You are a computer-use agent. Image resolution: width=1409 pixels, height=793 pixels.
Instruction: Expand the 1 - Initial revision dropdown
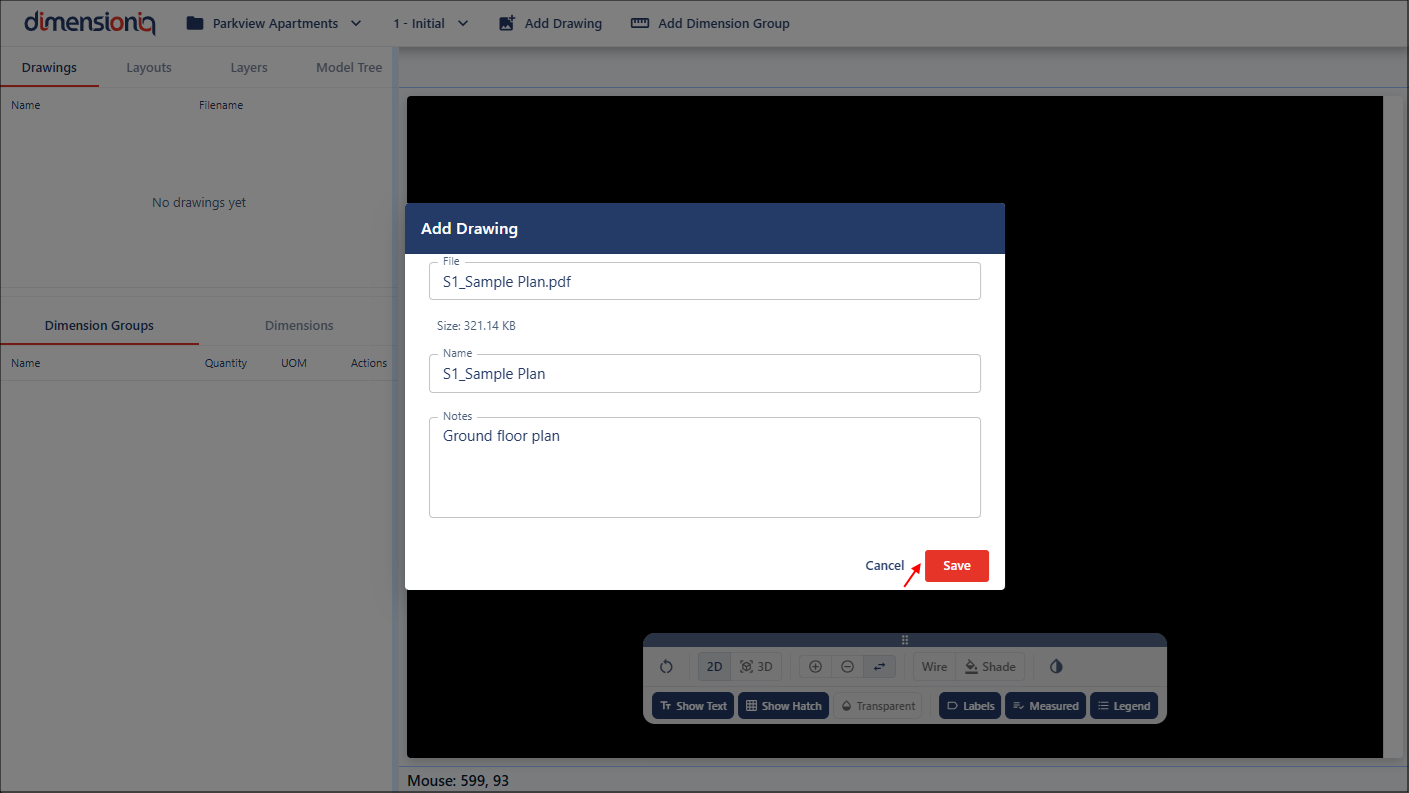431,23
